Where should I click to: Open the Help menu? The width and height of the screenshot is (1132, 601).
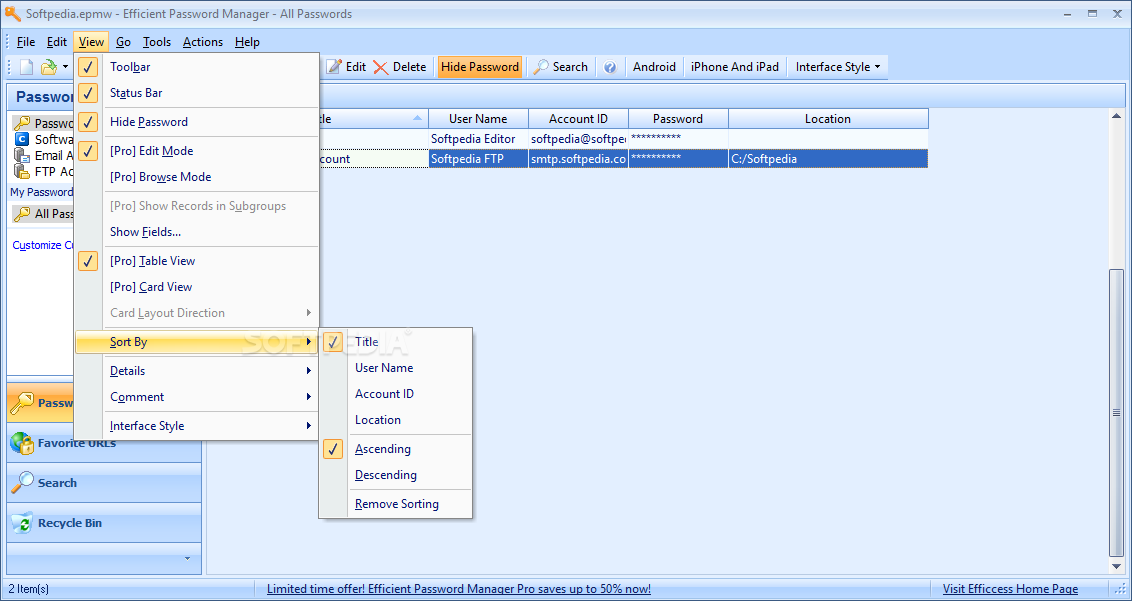(247, 42)
